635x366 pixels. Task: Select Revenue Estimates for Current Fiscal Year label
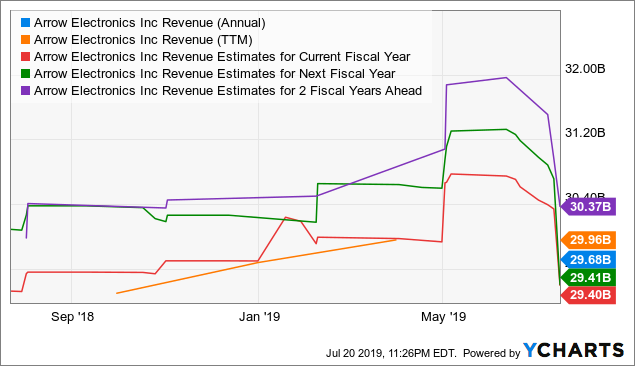[222, 57]
